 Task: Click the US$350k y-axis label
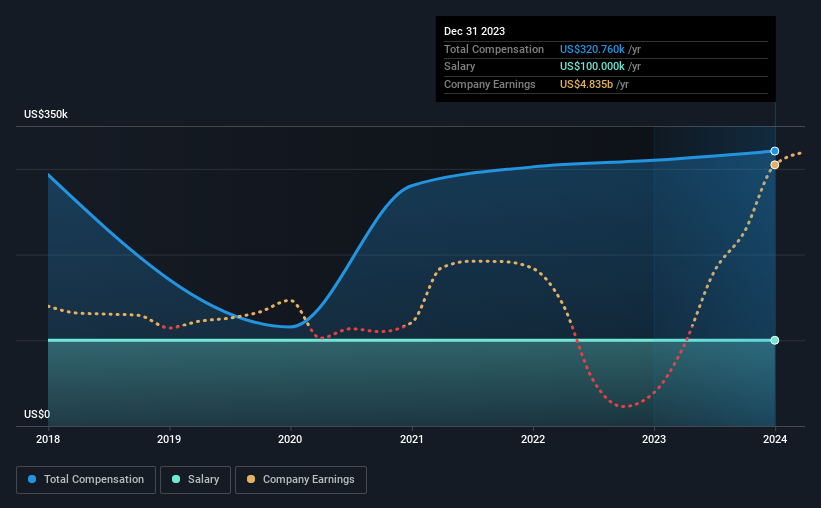46,114
